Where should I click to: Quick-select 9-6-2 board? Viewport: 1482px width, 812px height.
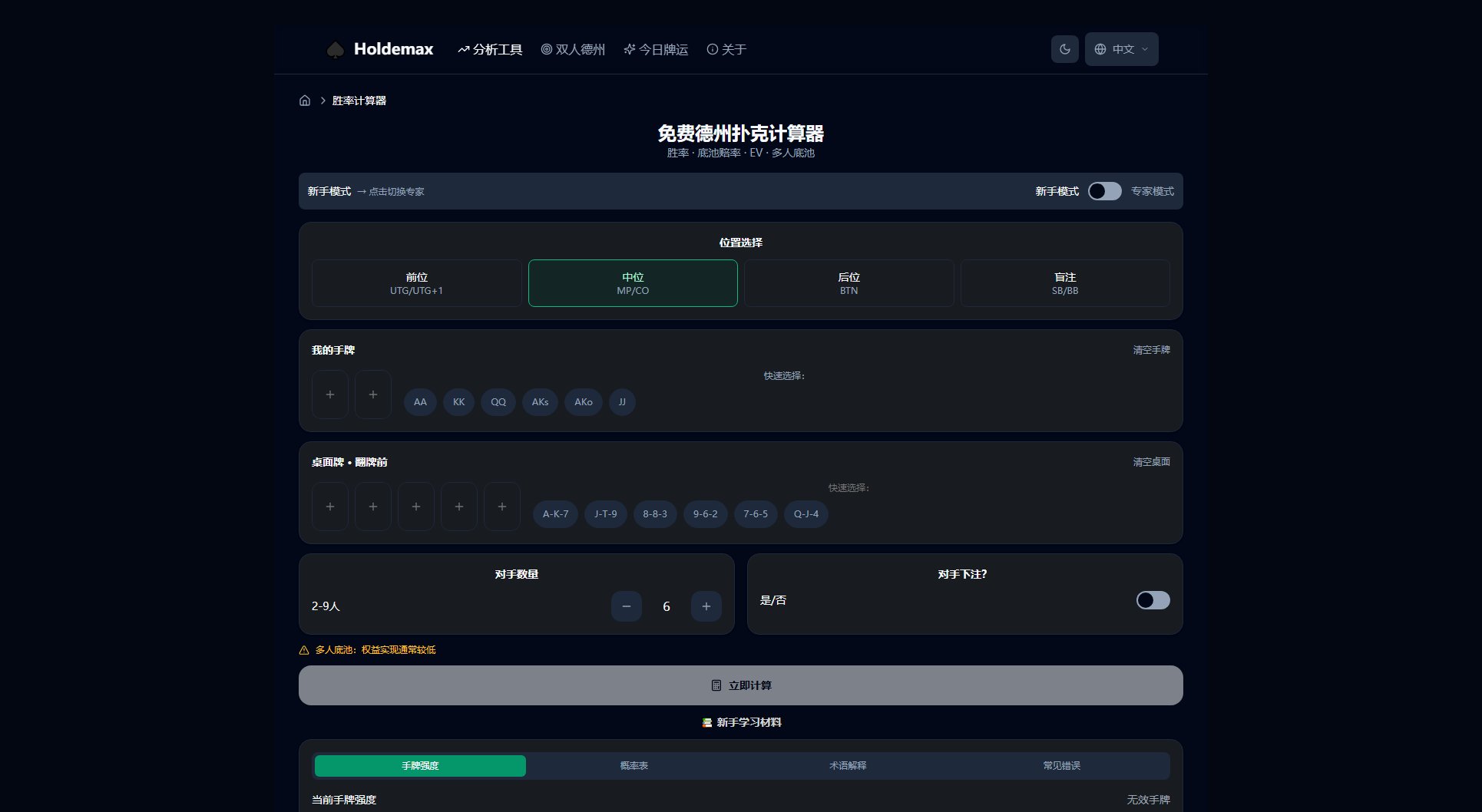[705, 514]
